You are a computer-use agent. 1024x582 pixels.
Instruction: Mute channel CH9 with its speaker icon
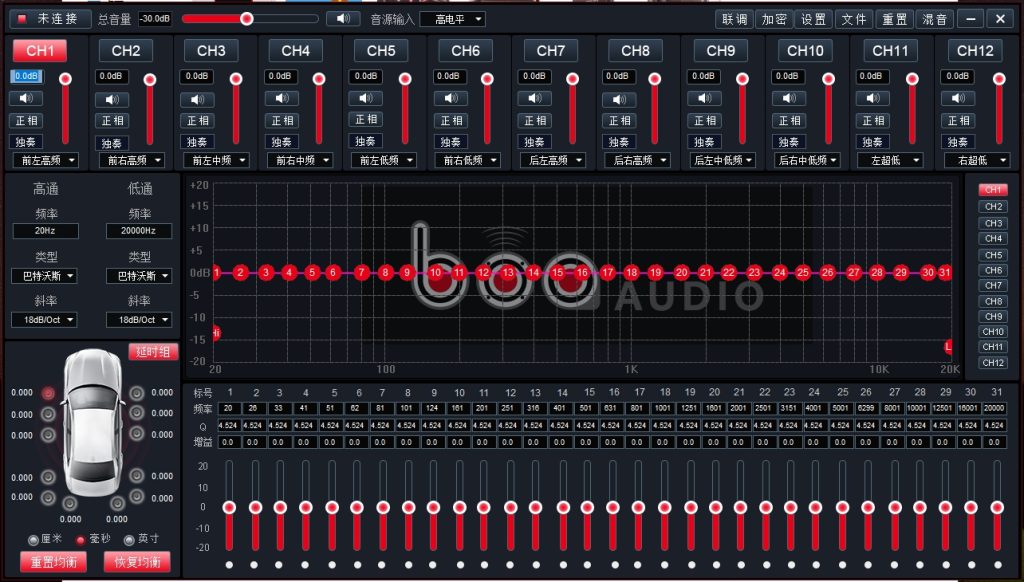(x=704, y=99)
